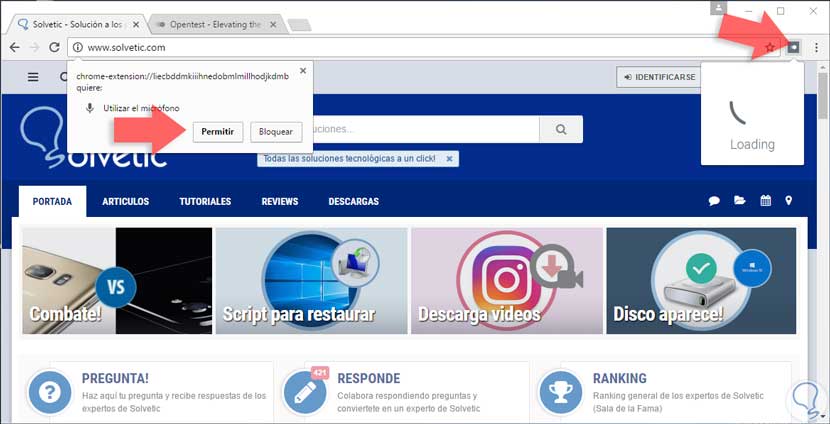Open a new tab with the new-tab button

point(299,25)
